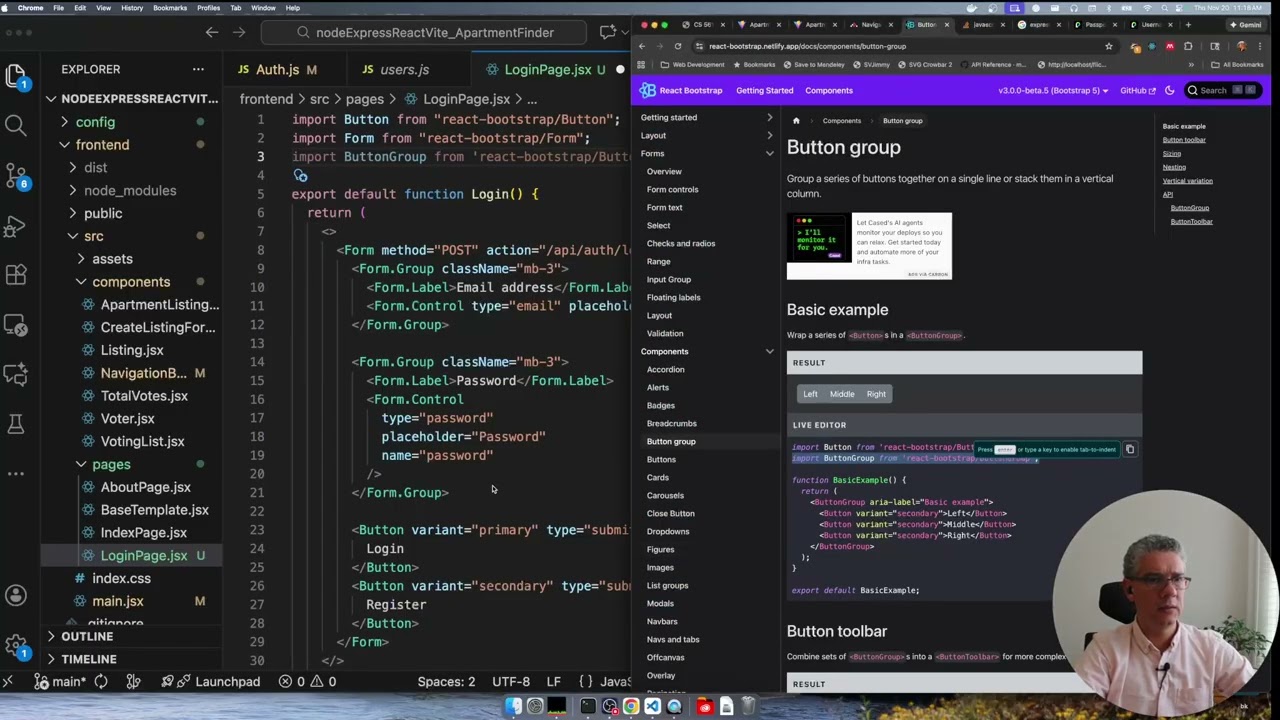Open Run and Debug view

coord(15,225)
